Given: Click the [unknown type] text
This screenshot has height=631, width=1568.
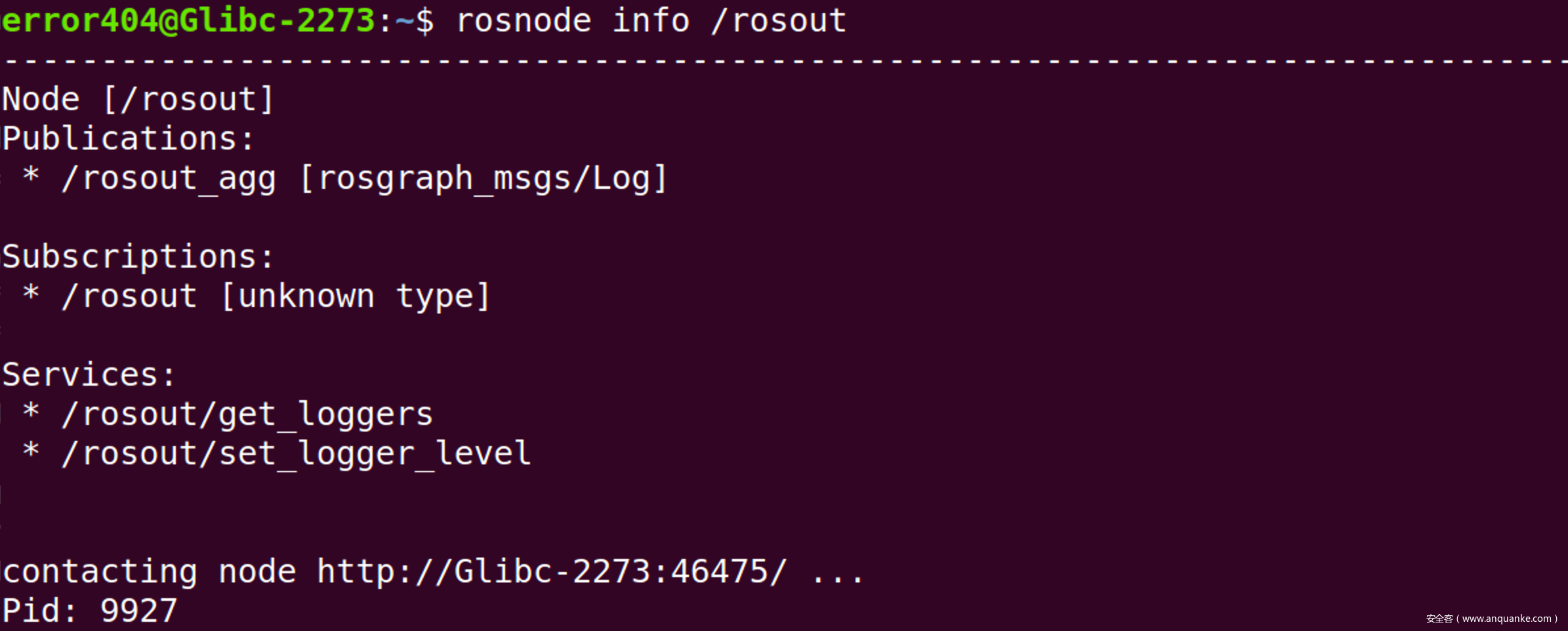Looking at the screenshot, I should 356,296.
